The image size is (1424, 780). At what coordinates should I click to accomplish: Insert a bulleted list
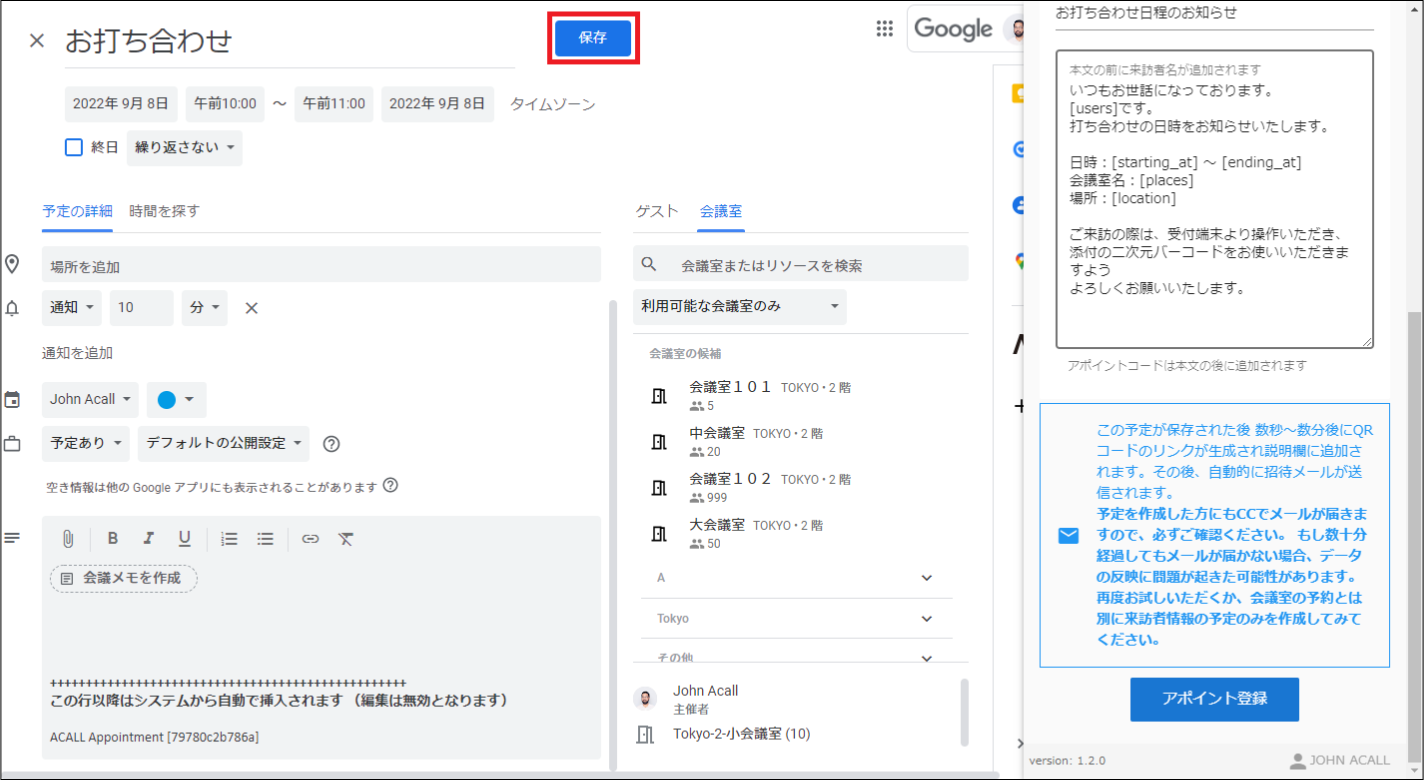coord(265,539)
